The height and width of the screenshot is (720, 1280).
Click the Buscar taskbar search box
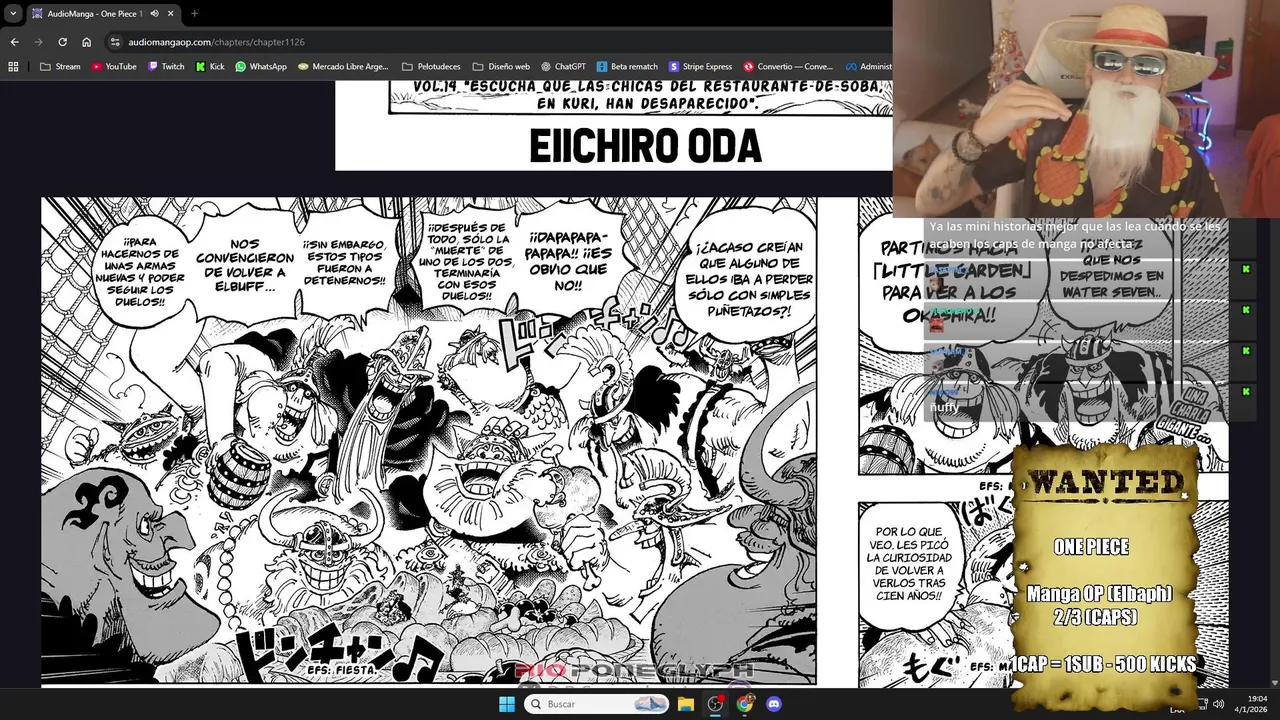(x=598, y=704)
